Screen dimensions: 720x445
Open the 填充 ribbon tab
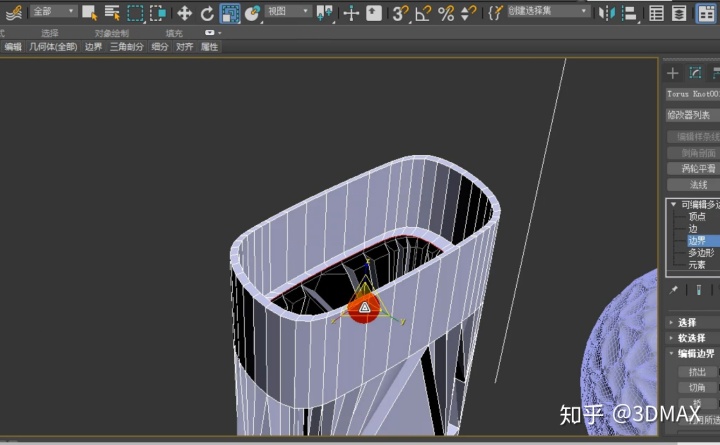174,33
